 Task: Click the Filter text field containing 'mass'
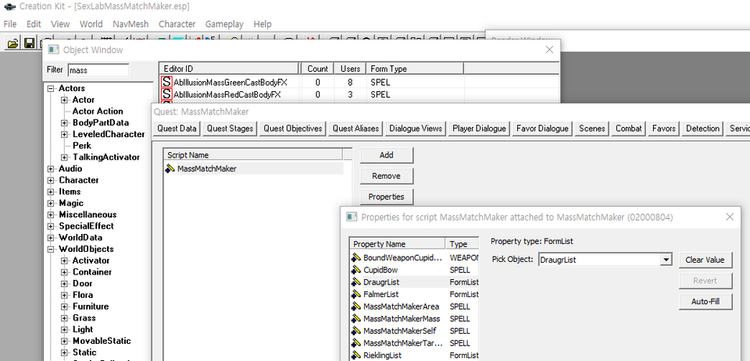pyautogui.click(x=98, y=70)
